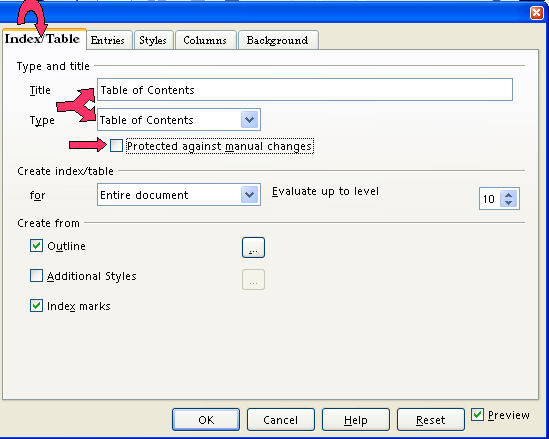Click the Additional Styles ellipsis button
549x439 pixels.
pos(253,279)
